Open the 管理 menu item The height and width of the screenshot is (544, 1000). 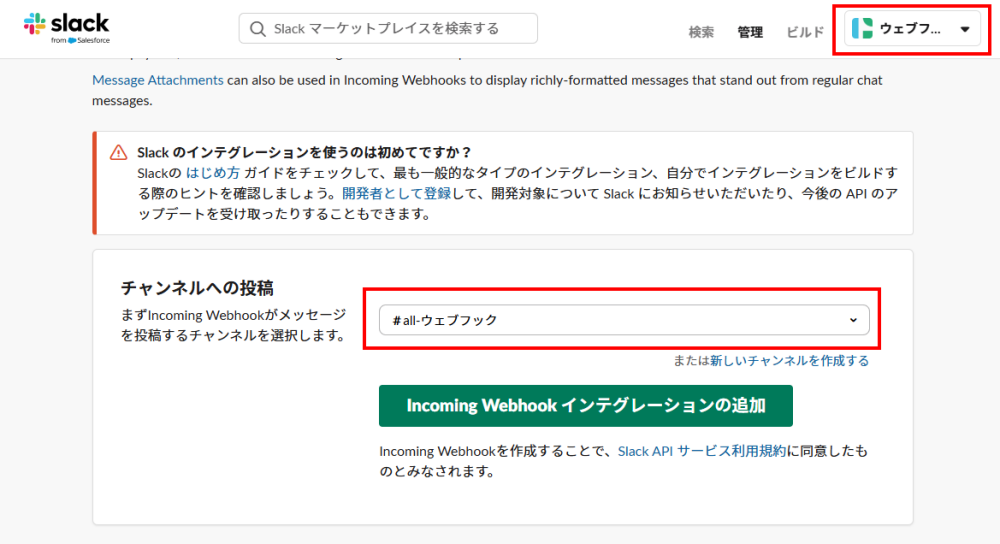pyautogui.click(x=750, y=32)
